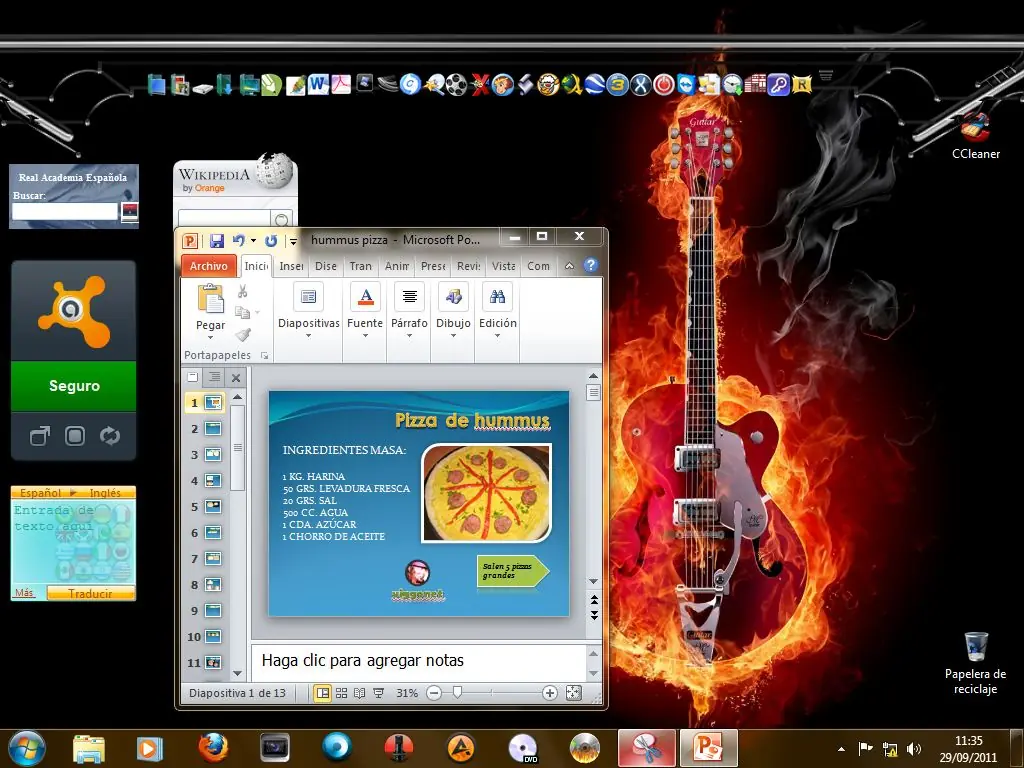Start Slide Show view from status bar
This screenshot has height=768, width=1024.
click(x=378, y=693)
